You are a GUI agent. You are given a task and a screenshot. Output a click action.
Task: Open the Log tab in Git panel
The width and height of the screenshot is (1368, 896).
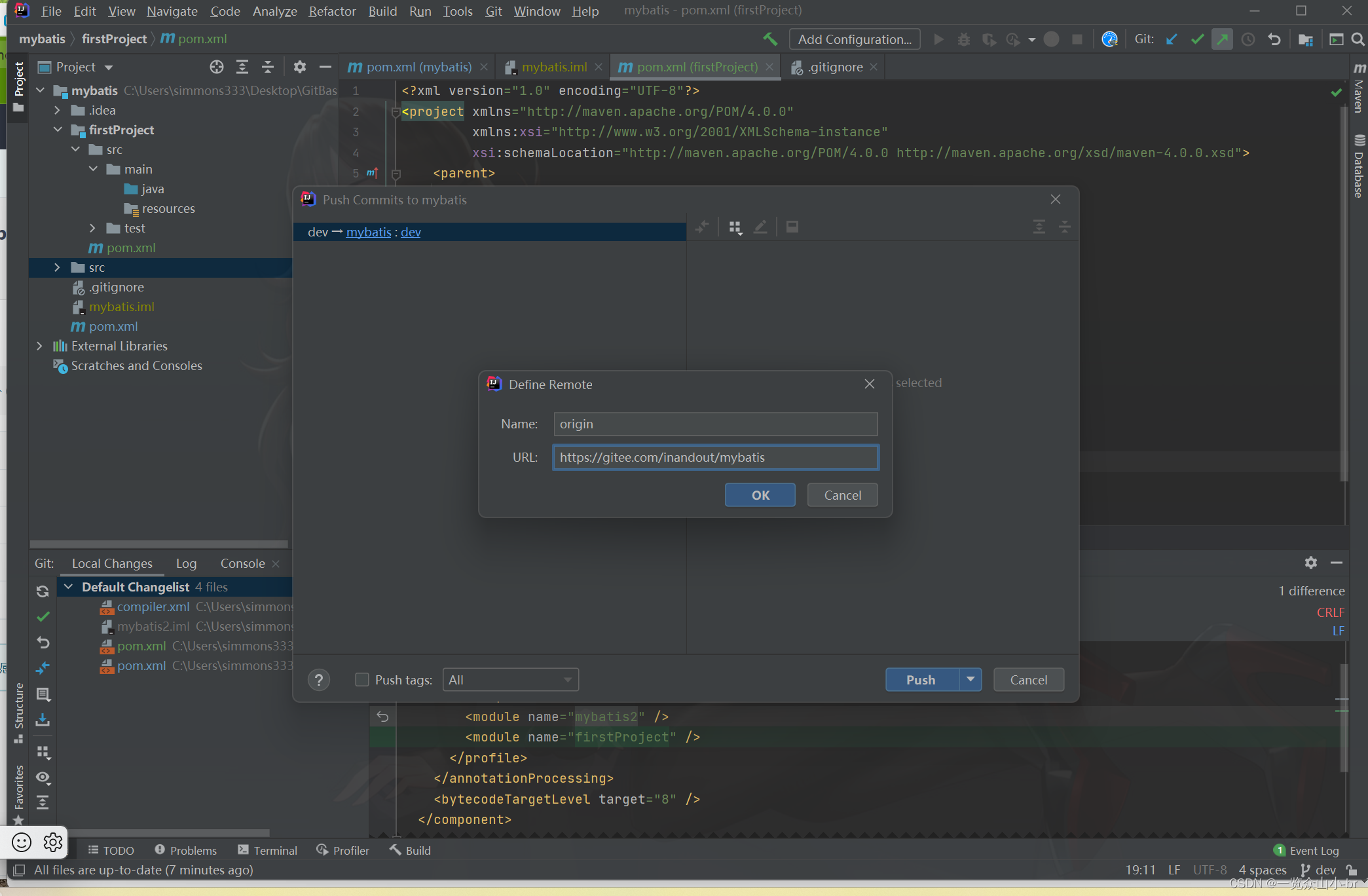point(186,563)
